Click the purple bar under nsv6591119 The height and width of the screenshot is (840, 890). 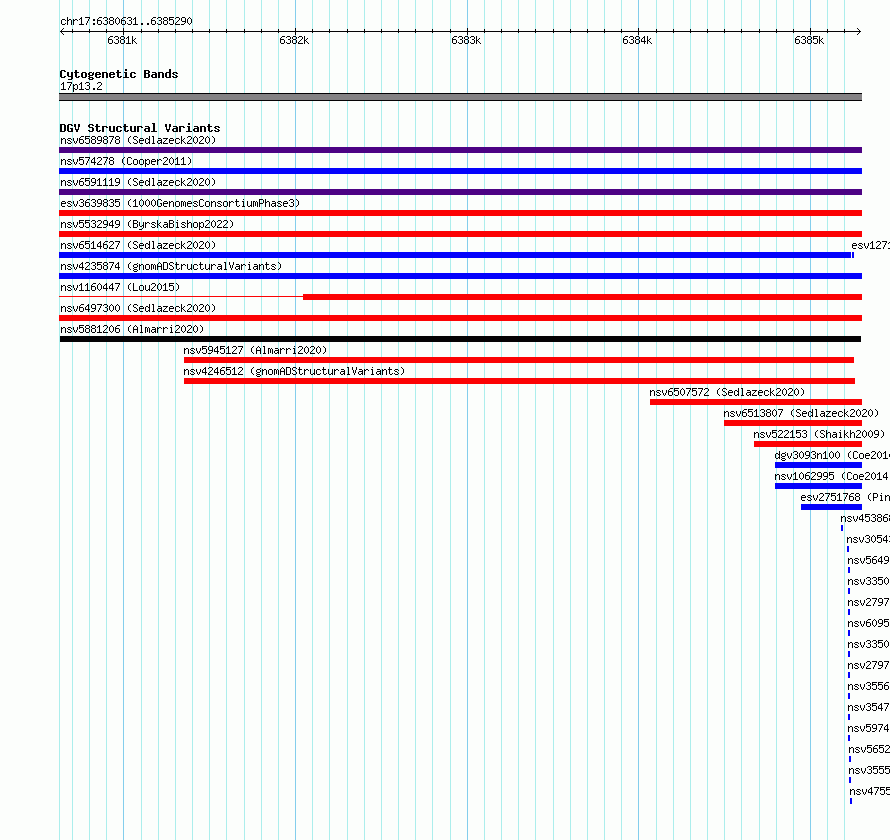point(460,192)
